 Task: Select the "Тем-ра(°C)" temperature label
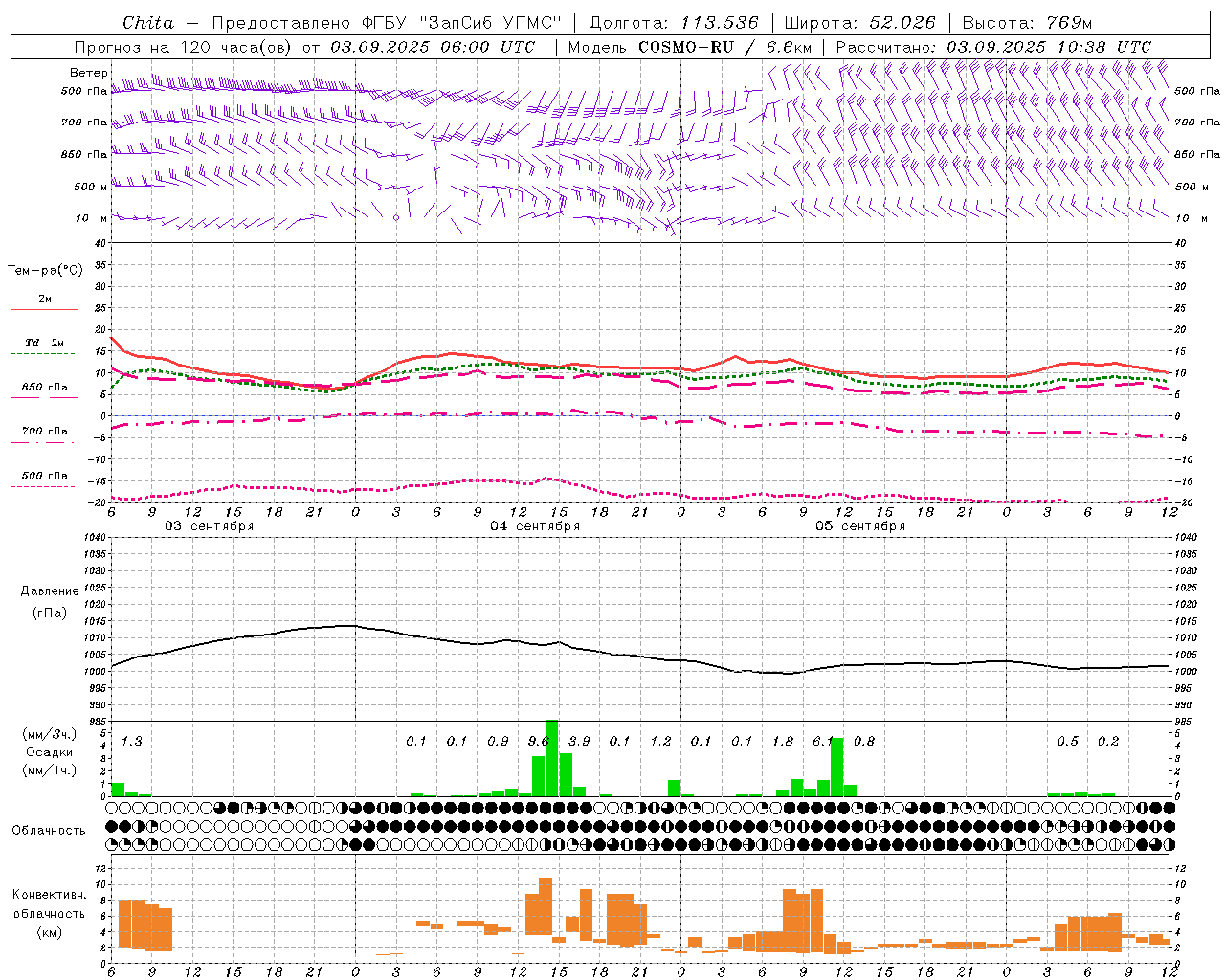pyautogui.click(x=45, y=271)
